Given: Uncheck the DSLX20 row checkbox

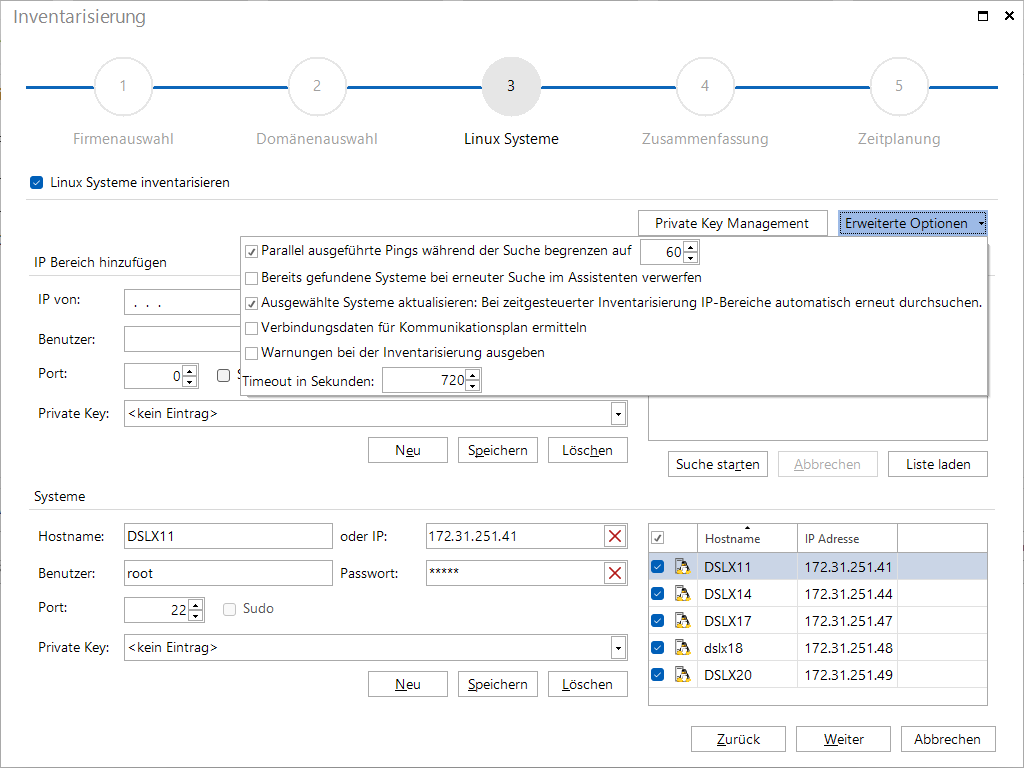Looking at the screenshot, I should pyautogui.click(x=658, y=675).
